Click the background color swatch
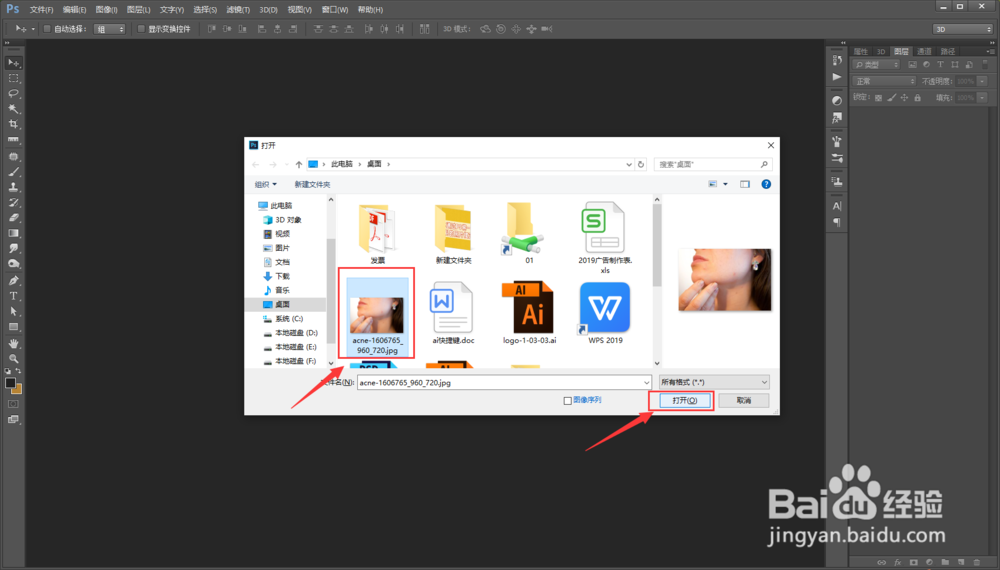This screenshot has height=570, width=1000. point(17,389)
